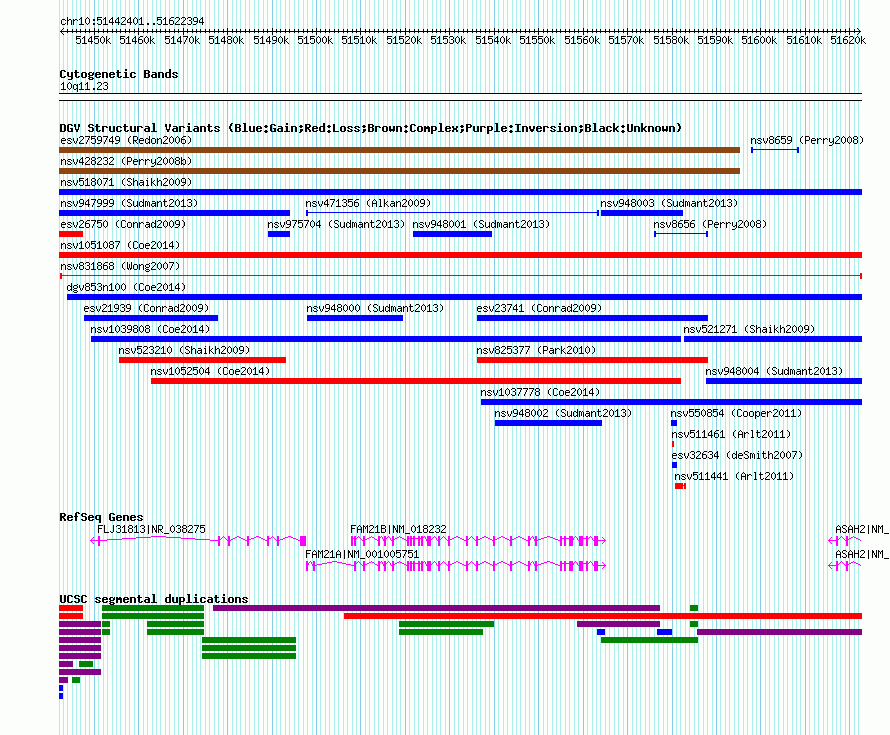Screen dimensions: 890x735
Task: Select the nsv8659 (Perry2008) variant label
Action: click(807, 140)
